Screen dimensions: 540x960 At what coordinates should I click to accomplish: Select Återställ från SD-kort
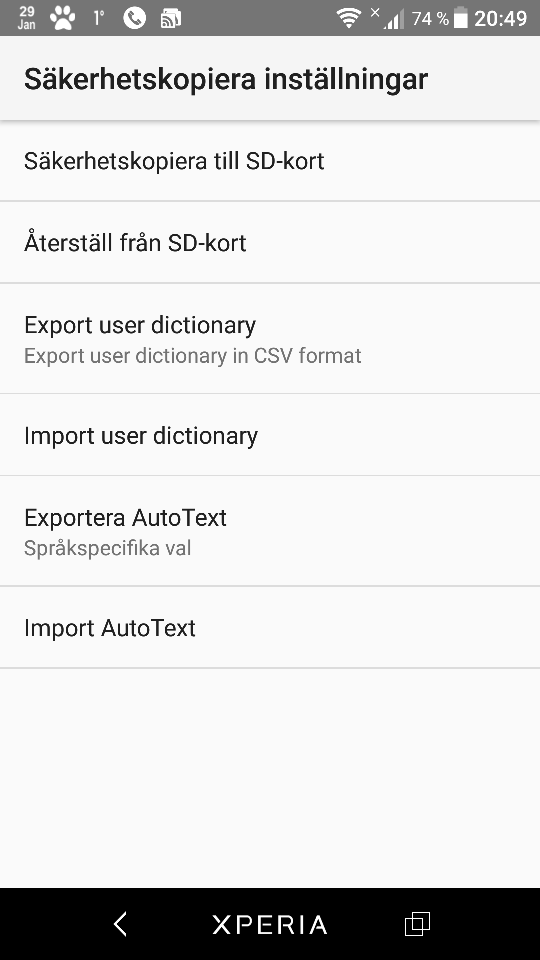tap(270, 242)
